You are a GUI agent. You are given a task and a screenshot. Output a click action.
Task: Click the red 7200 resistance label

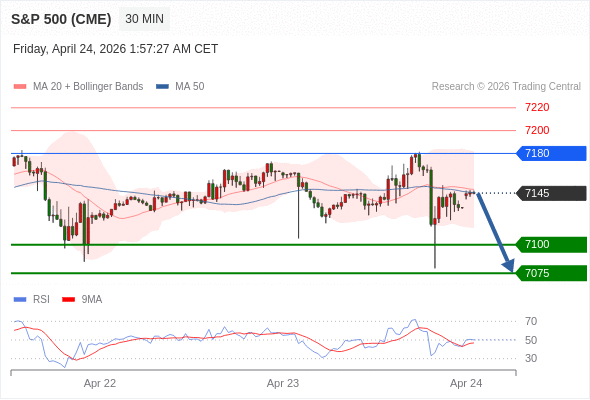tap(537, 130)
